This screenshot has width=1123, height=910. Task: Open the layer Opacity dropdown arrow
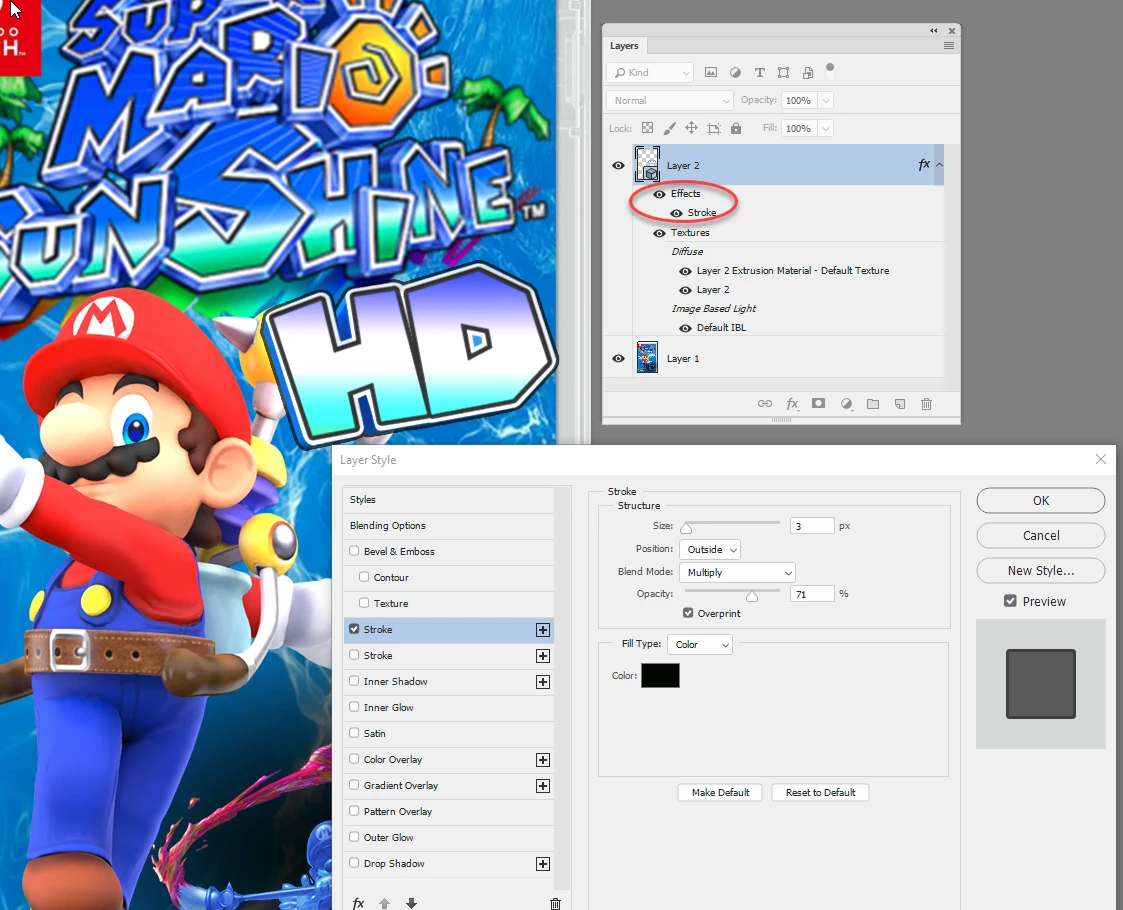click(x=826, y=100)
